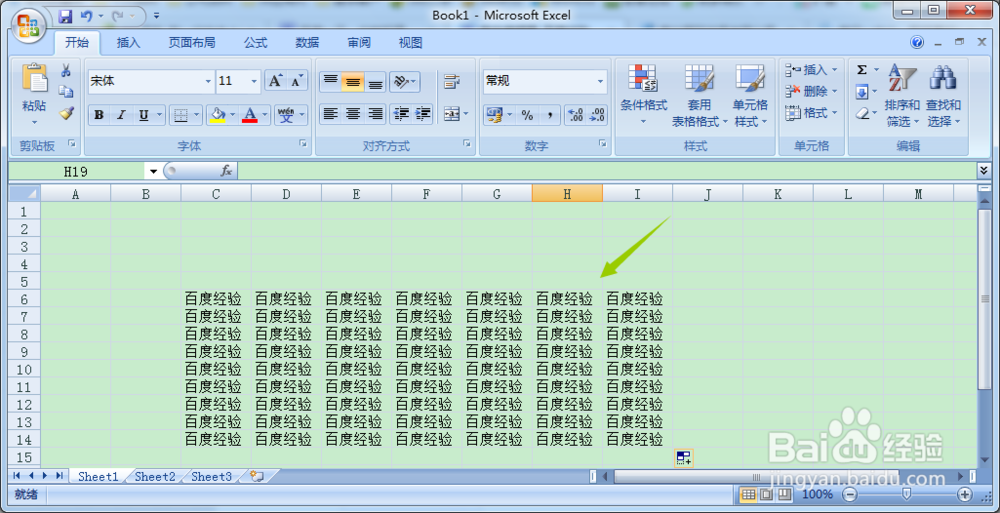Viewport: 1000px width, 513px height.
Task: Click the 格式 format cells button
Action: click(x=810, y=113)
